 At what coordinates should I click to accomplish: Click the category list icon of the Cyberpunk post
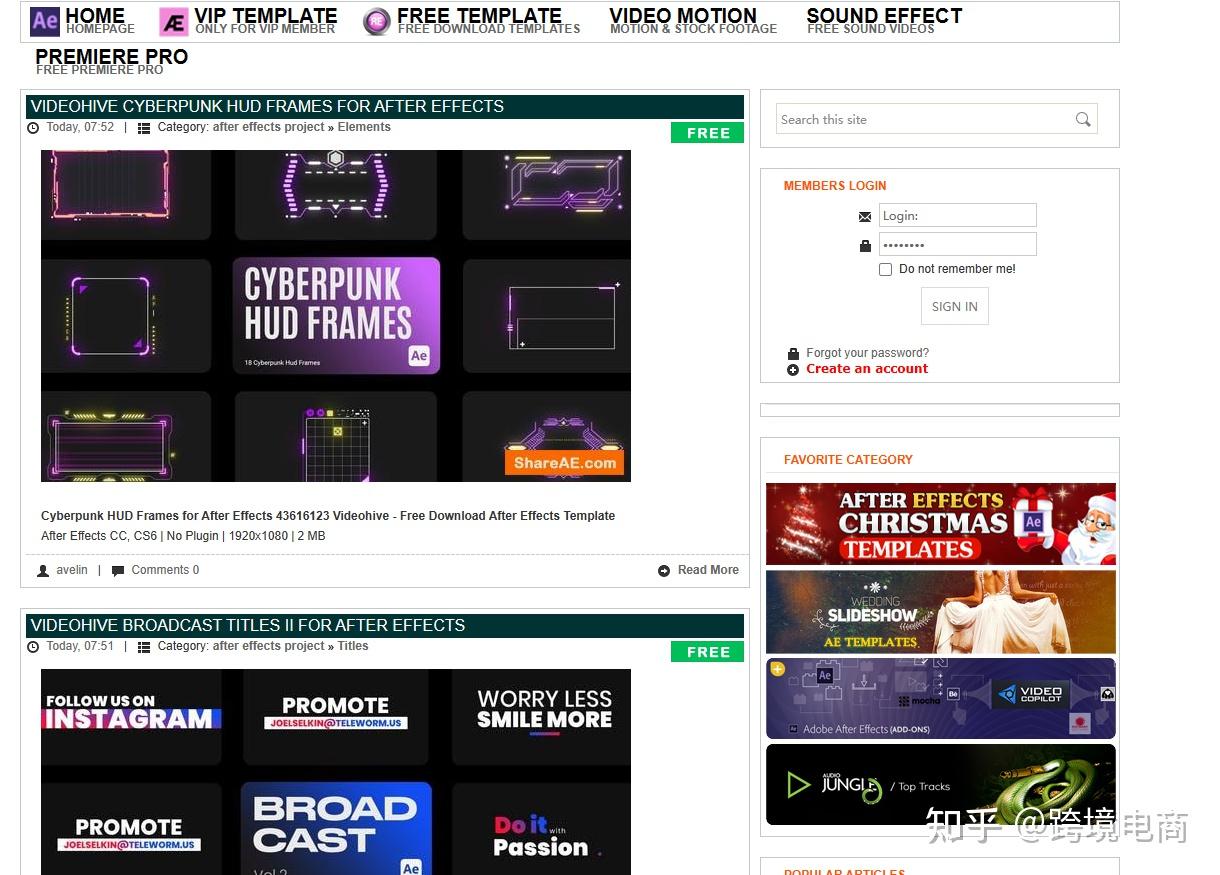144,128
